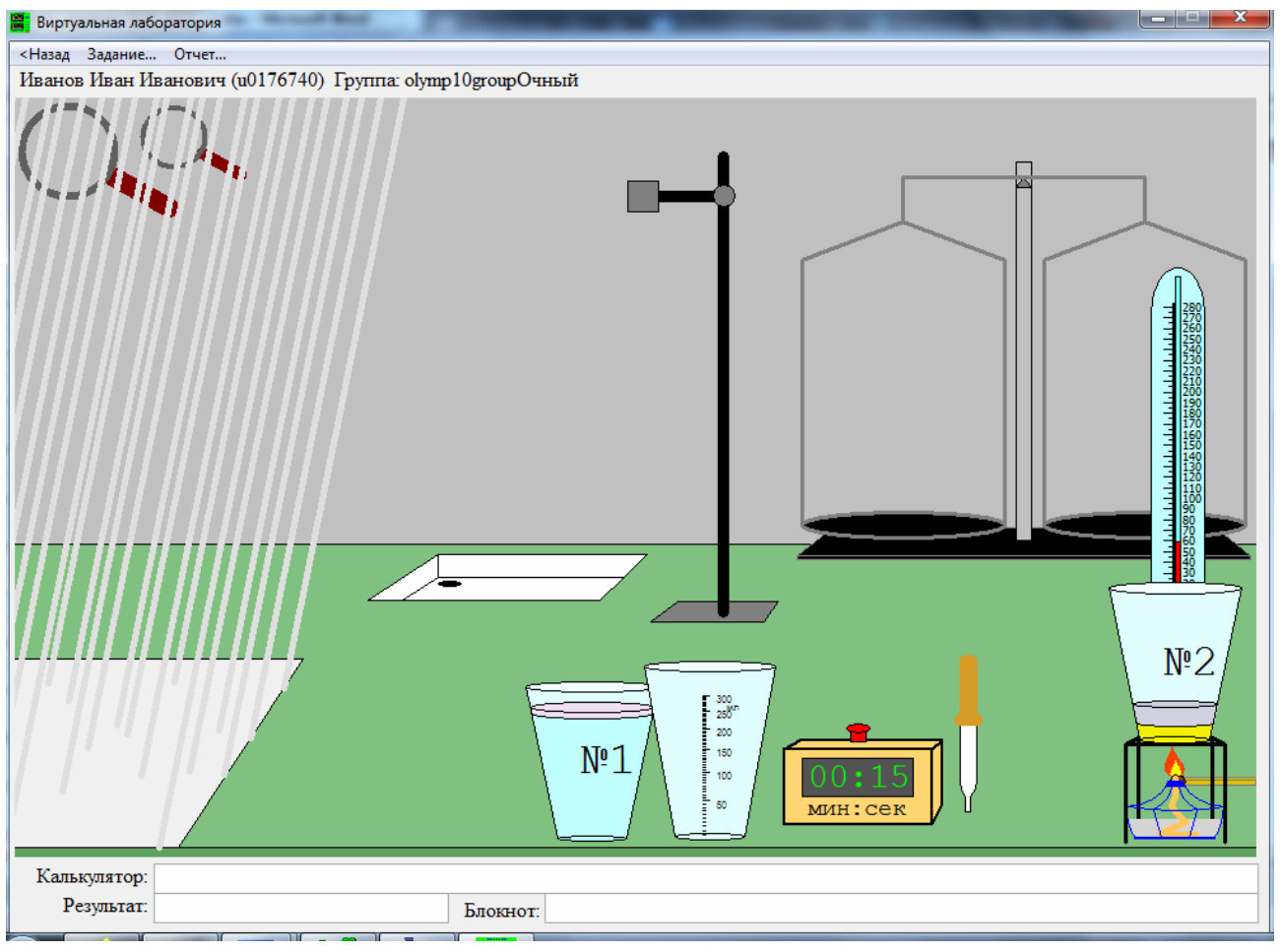Screen dimensions: 1281x952
Task: Click the red stopwatch button
Action: (859, 731)
